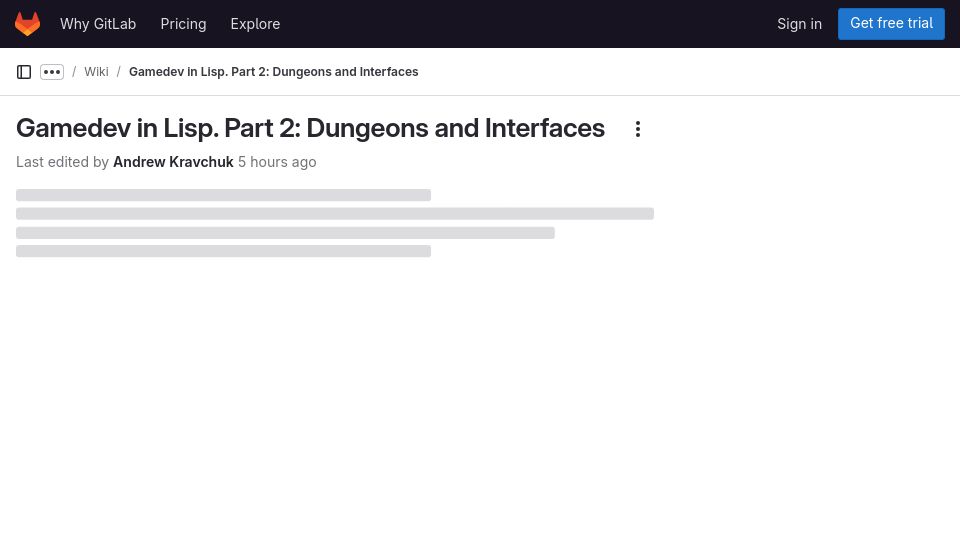Click the Get free trial button
The width and height of the screenshot is (960, 540).
coord(891,24)
